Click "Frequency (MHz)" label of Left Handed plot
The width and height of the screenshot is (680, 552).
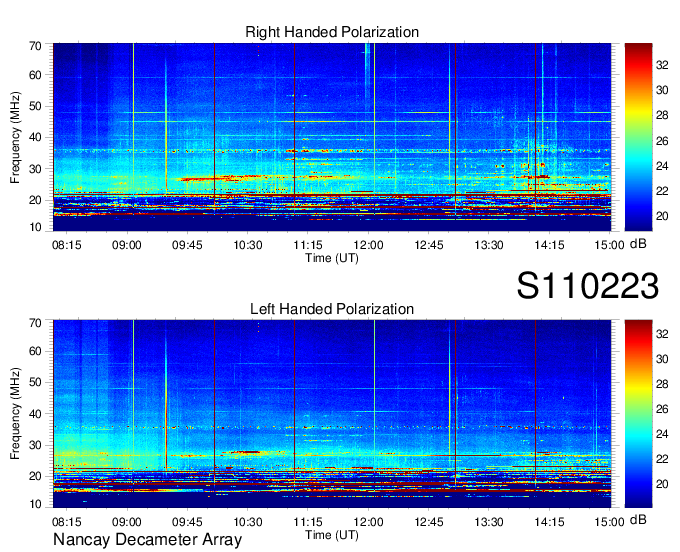click(x=15, y=414)
